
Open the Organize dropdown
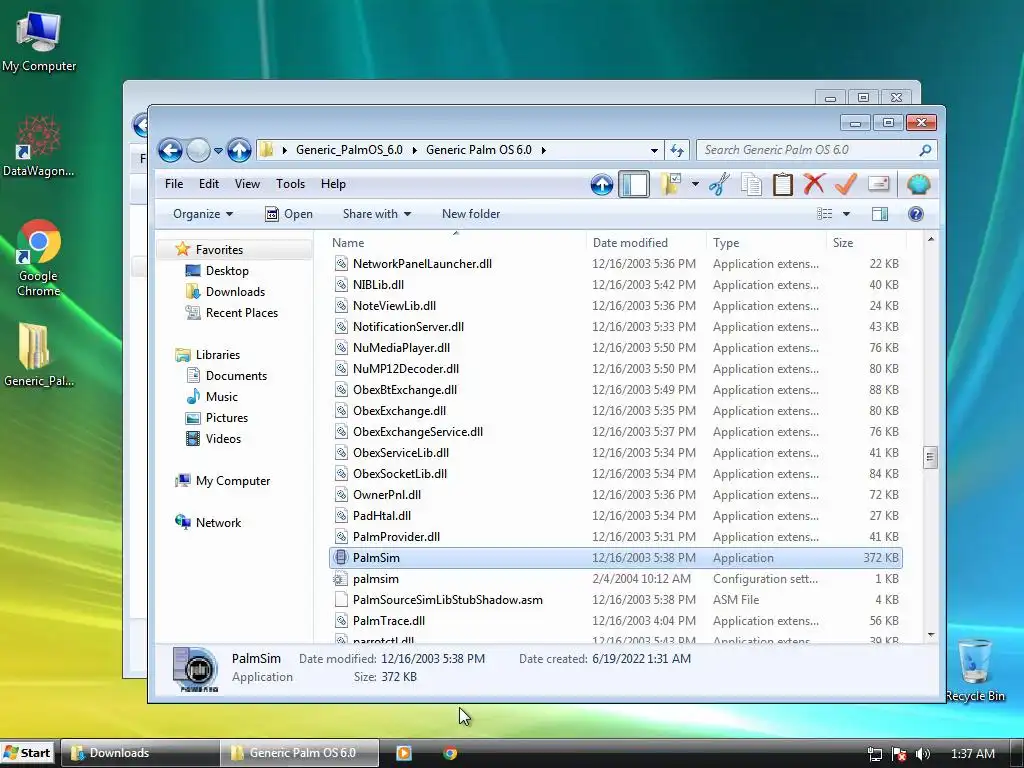pos(203,214)
